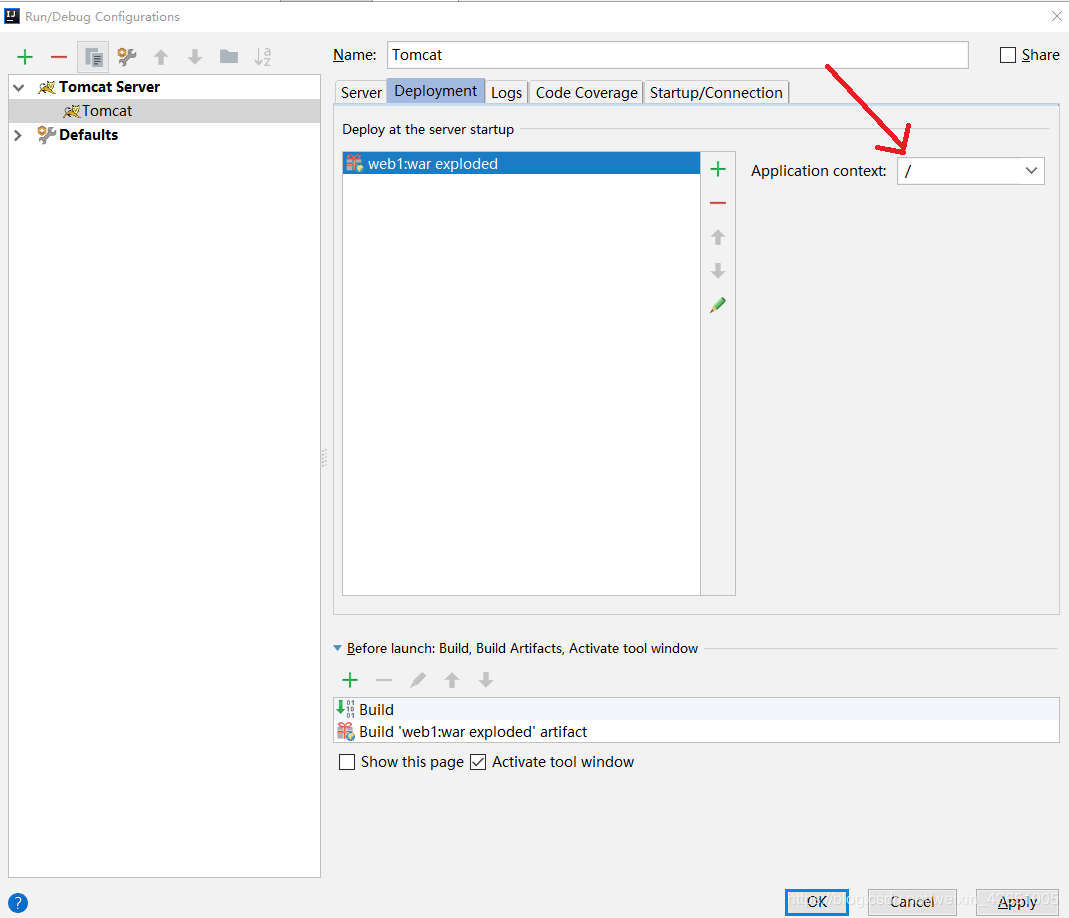Select Tomcat configuration in tree
This screenshot has height=918, width=1069.
(x=164, y=111)
